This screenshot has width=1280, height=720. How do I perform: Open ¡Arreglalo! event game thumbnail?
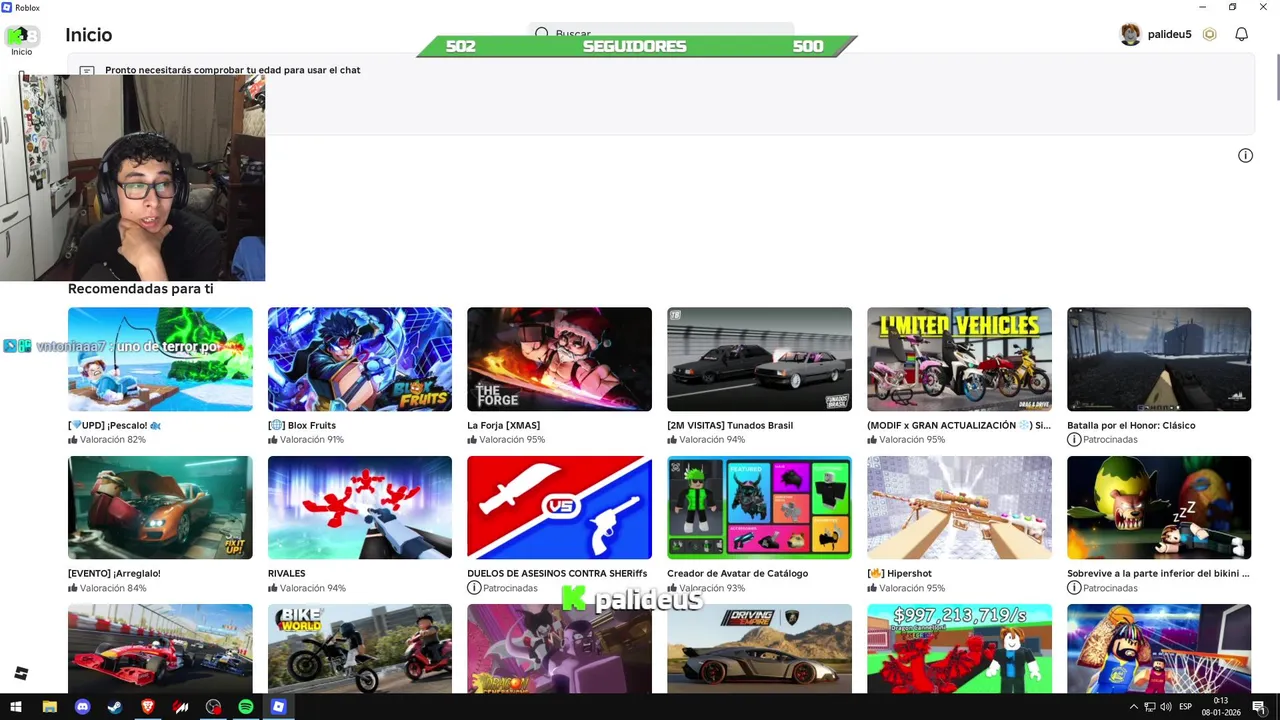[x=160, y=508]
